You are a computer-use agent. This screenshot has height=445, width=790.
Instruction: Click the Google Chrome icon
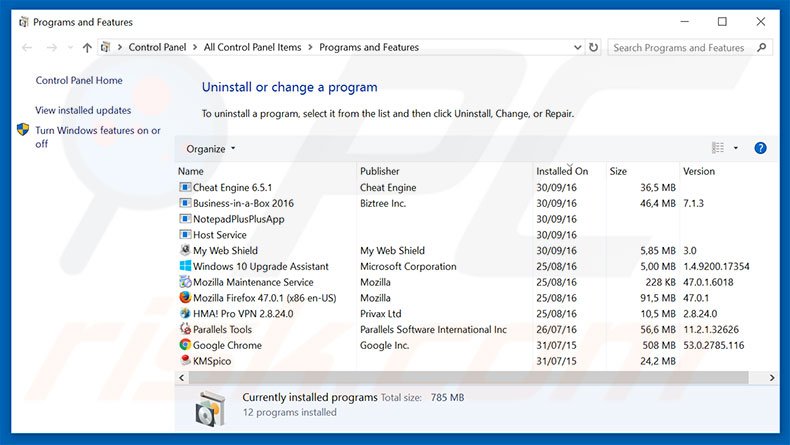(185, 345)
